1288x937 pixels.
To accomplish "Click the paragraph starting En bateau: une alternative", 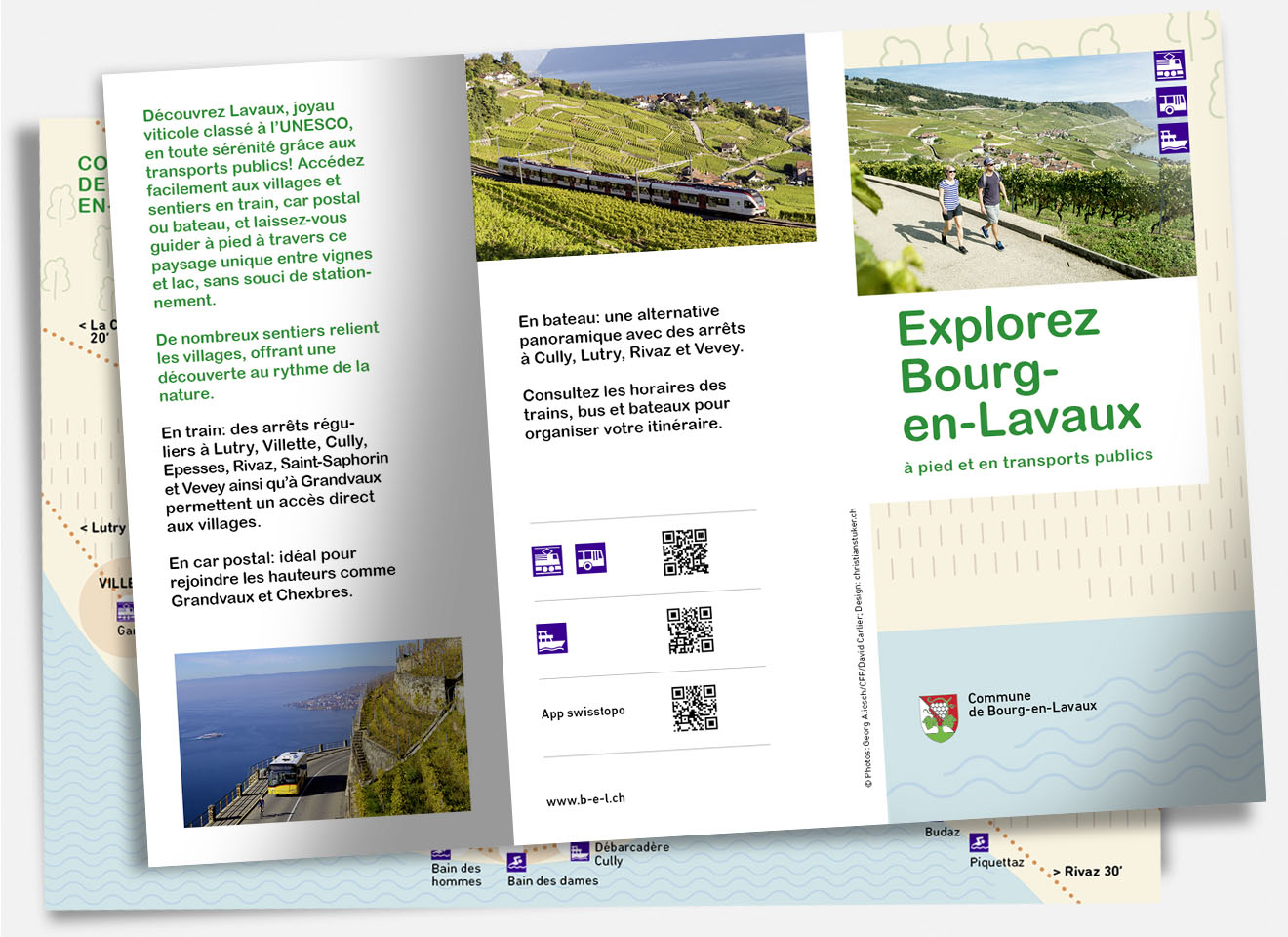I will pyautogui.click(x=632, y=335).
